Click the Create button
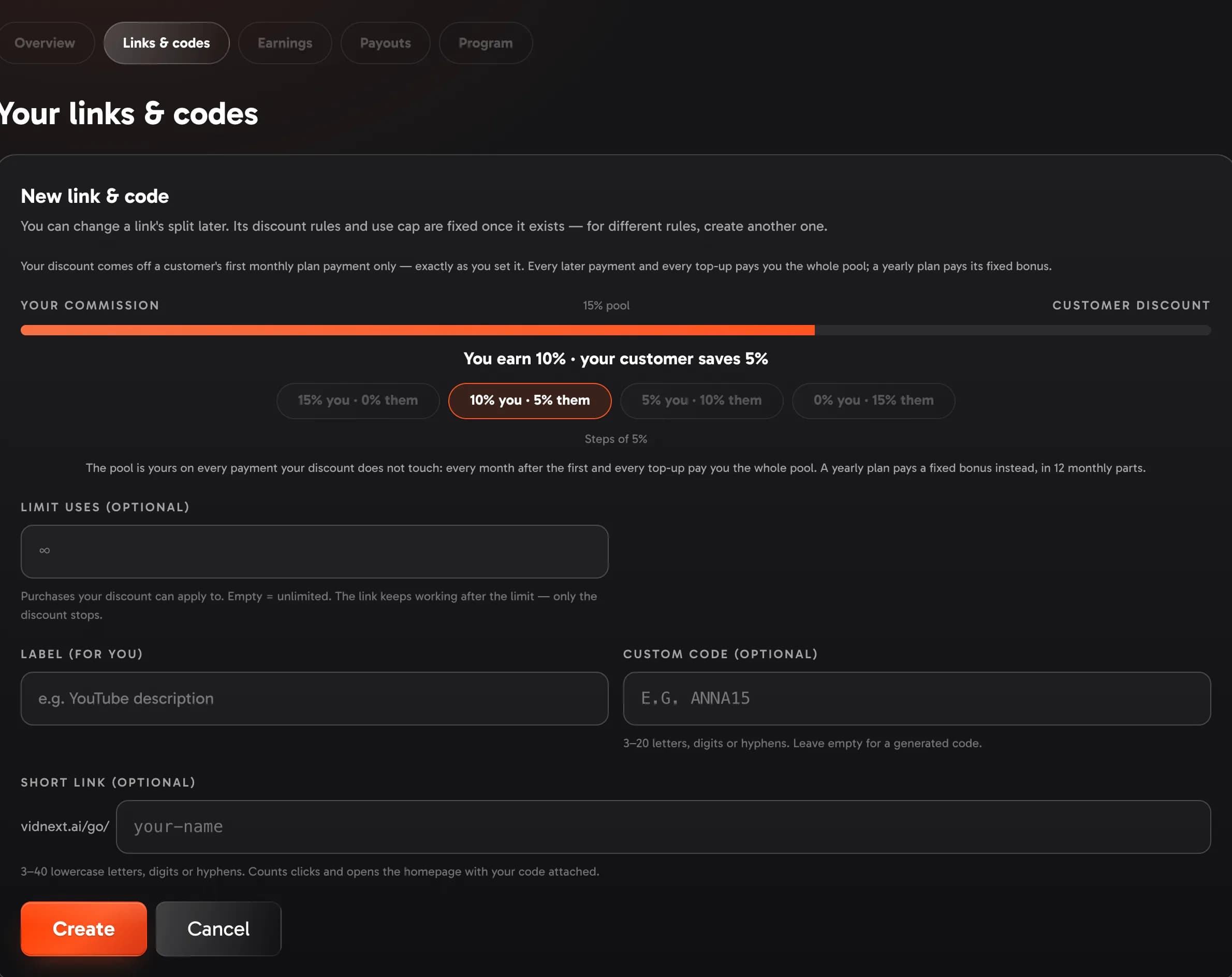This screenshot has width=1232, height=977. click(83, 928)
